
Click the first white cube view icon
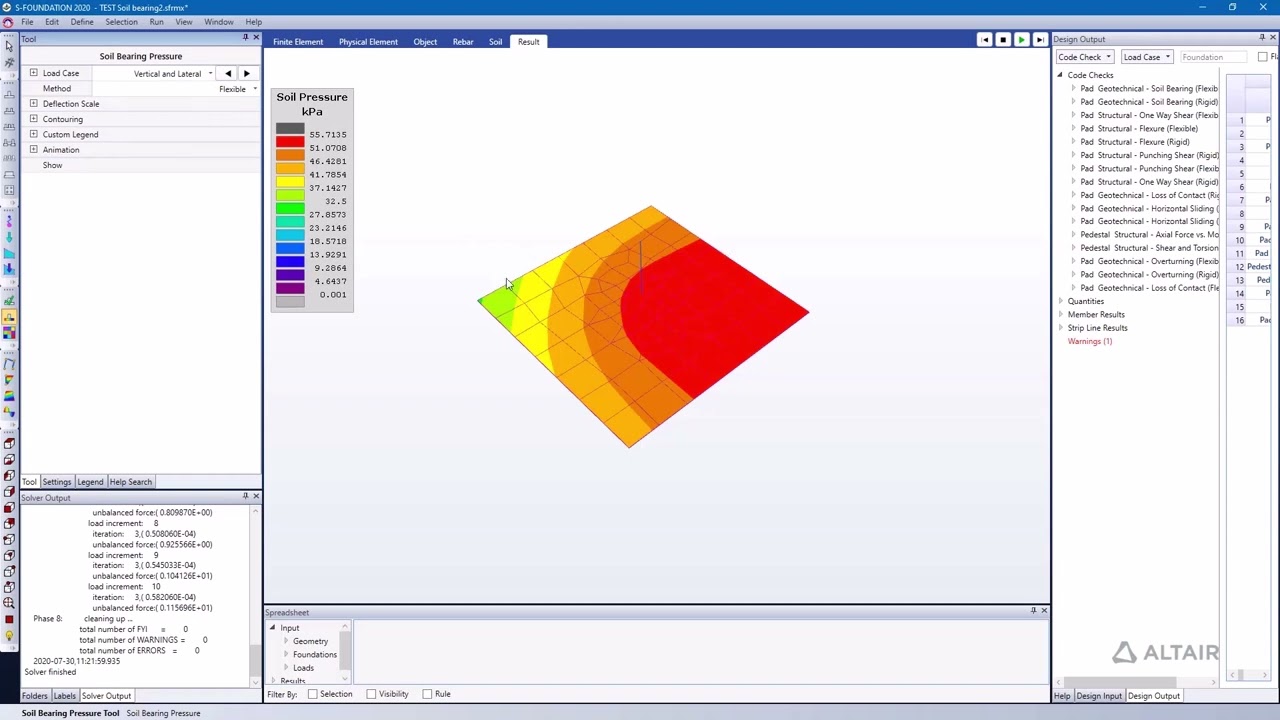point(9,444)
